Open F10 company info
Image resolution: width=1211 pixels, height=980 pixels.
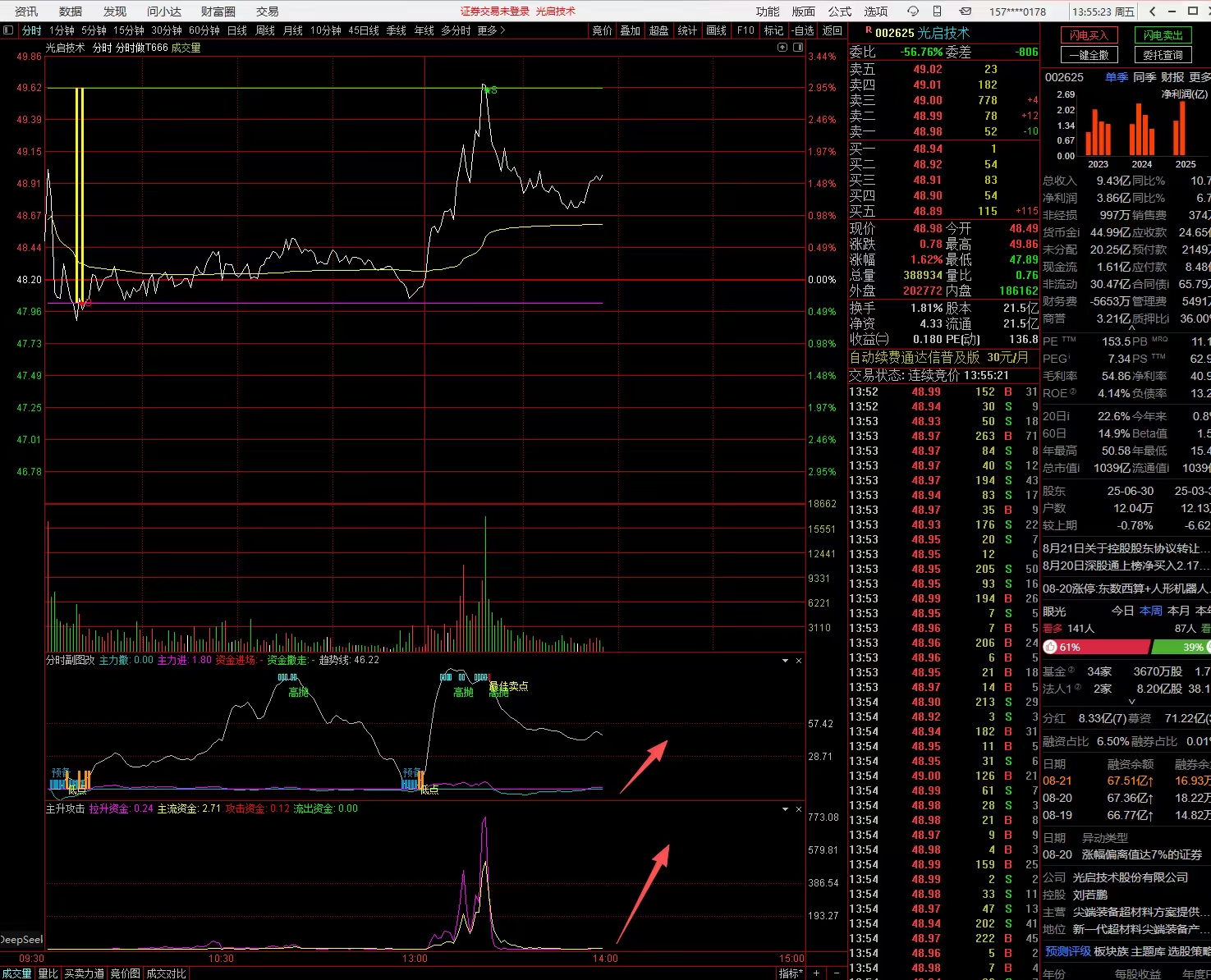click(x=745, y=30)
